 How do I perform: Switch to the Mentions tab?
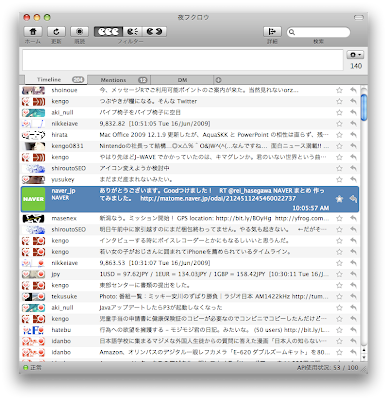coord(119,80)
